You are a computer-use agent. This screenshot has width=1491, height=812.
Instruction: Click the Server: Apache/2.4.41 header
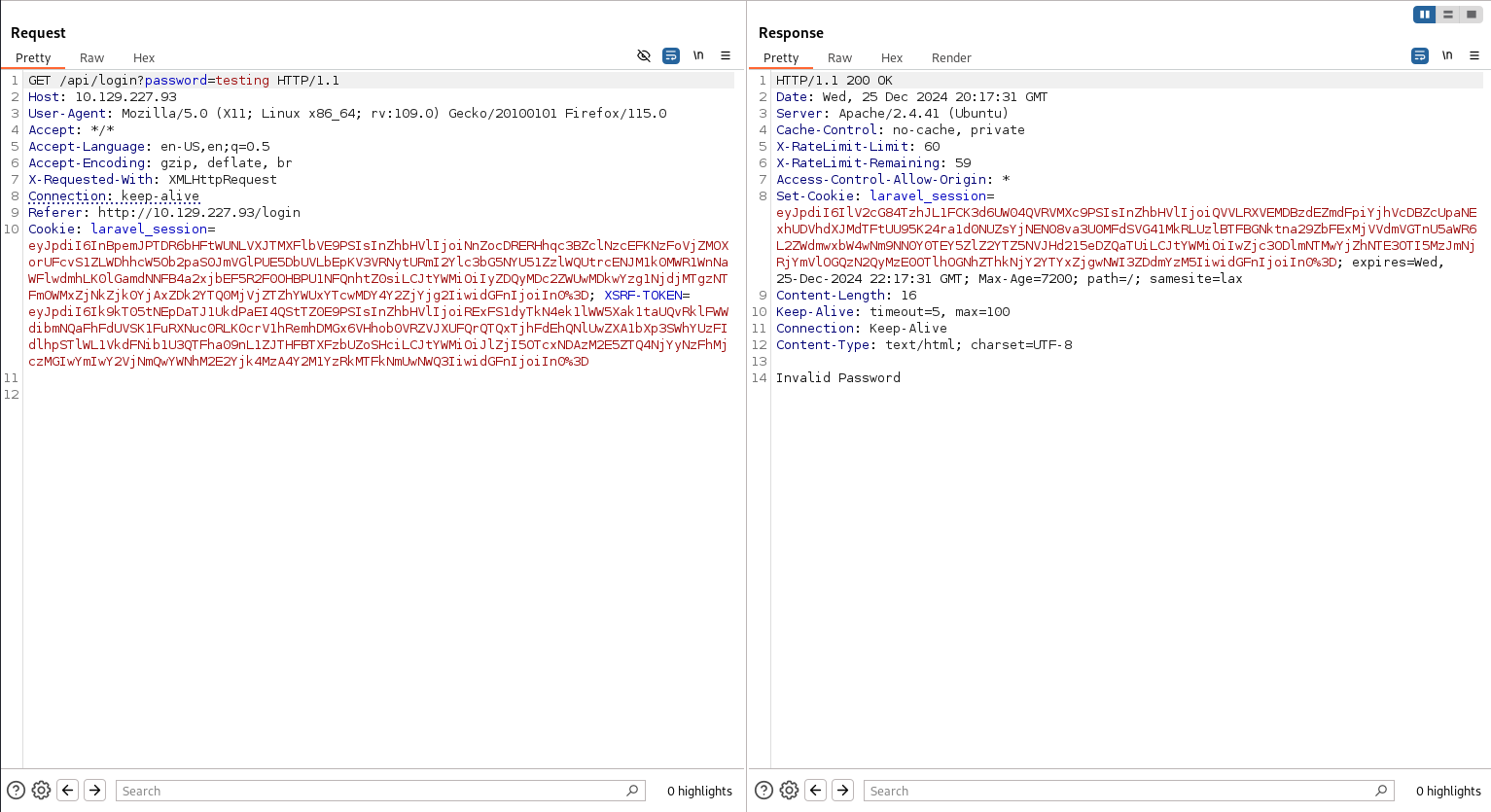click(892, 114)
